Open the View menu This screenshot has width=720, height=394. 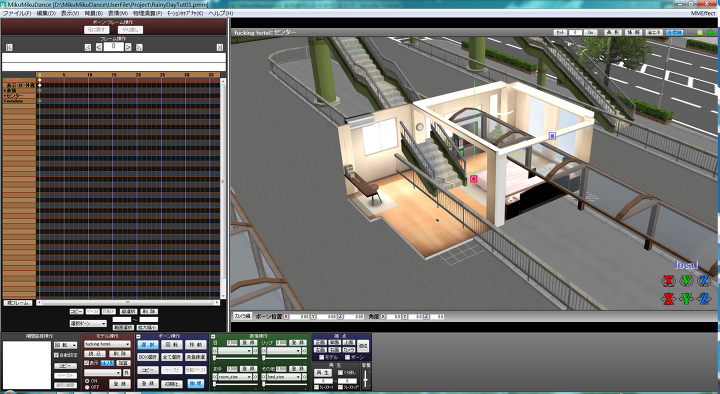pos(70,13)
